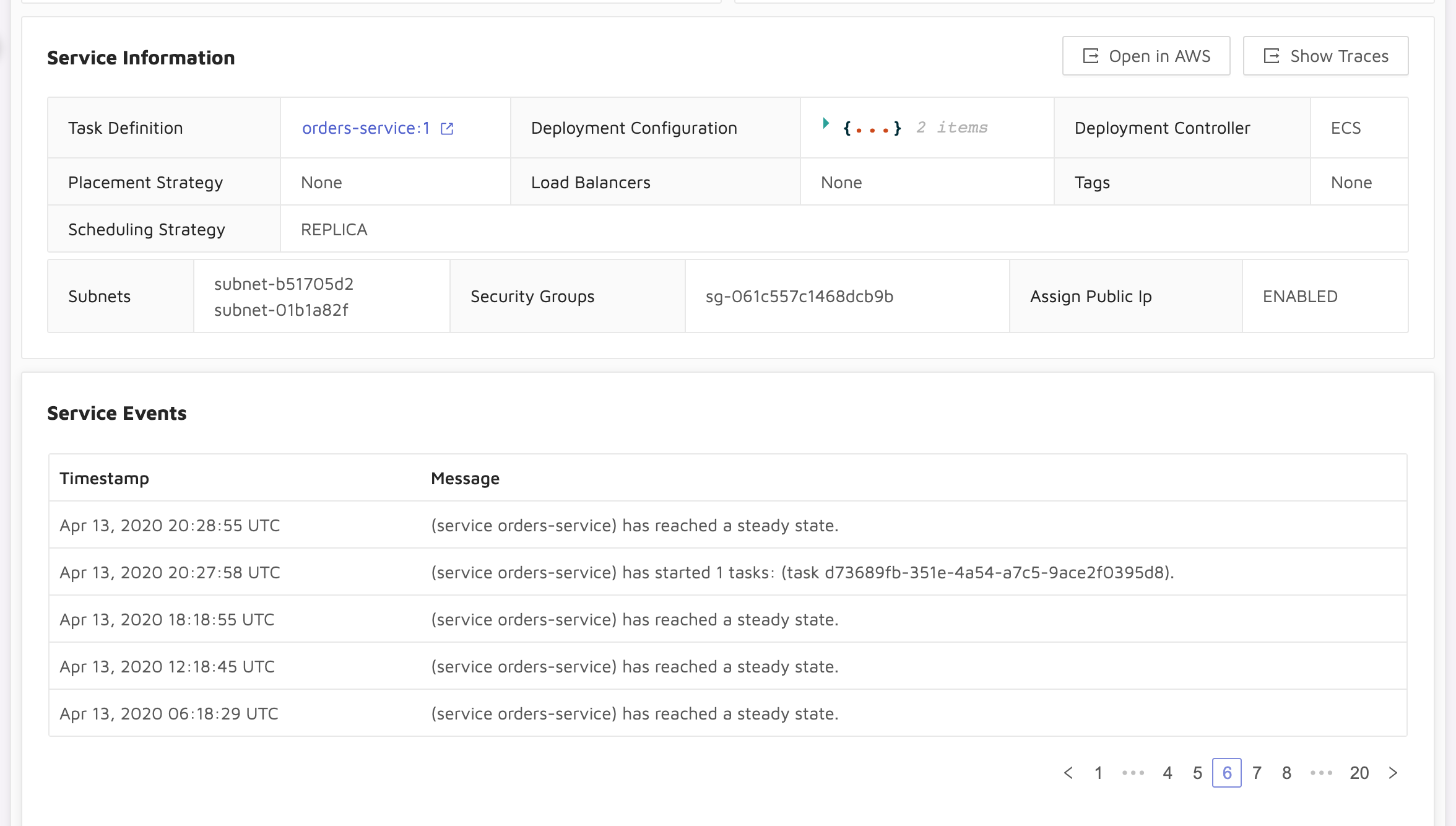Click the Service Information heading
The image size is (1456, 826).
pyautogui.click(x=141, y=58)
